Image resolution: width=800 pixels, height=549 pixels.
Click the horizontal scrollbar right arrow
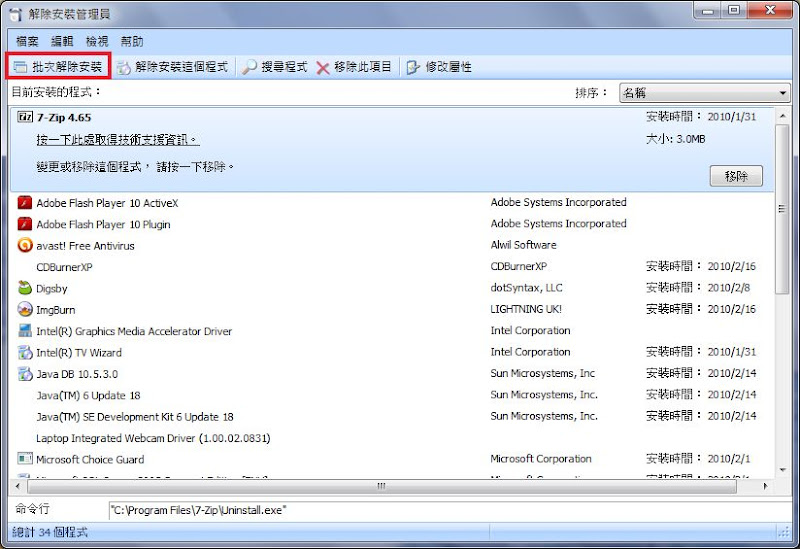point(765,486)
